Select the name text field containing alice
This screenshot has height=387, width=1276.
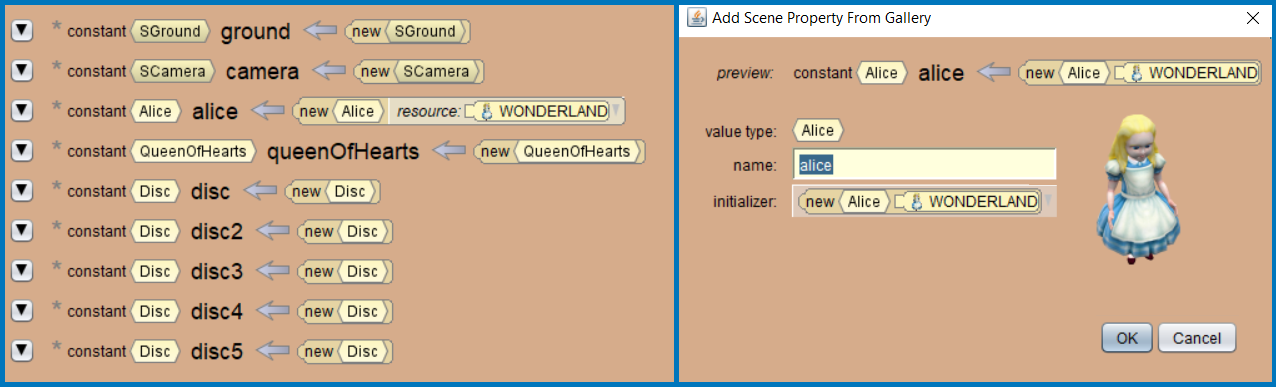pyautogui.click(x=925, y=165)
